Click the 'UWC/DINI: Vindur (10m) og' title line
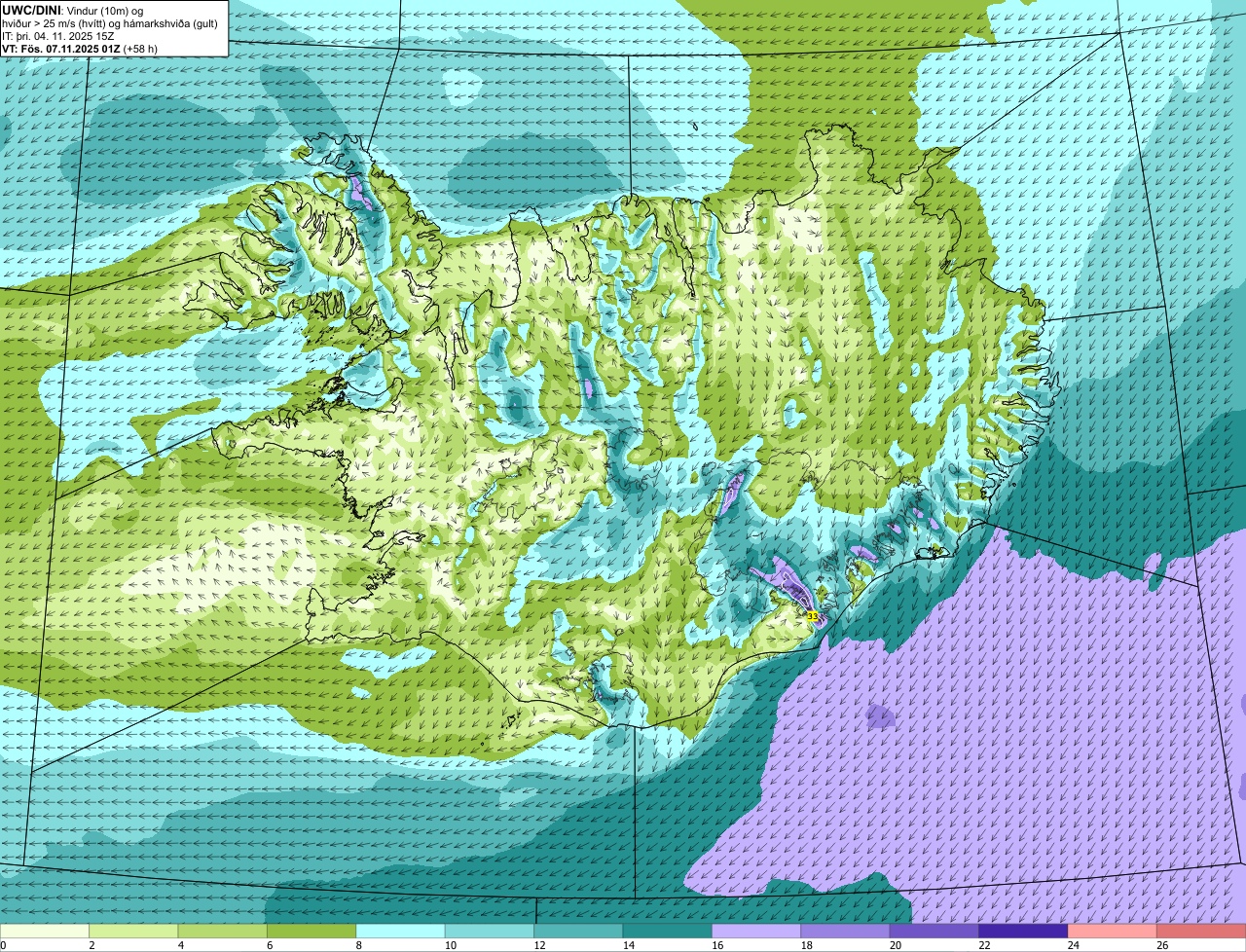The width and height of the screenshot is (1246, 952). [x=73, y=10]
